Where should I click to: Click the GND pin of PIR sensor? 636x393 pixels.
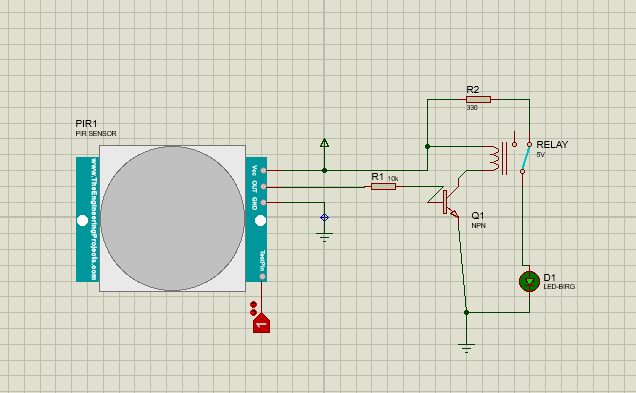(x=263, y=202)
